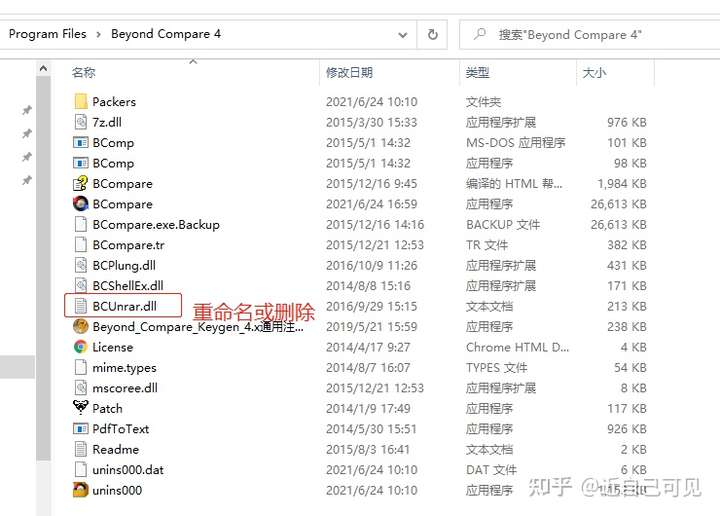
Task: Select the BCompare.tr file name
Action: 129,245
